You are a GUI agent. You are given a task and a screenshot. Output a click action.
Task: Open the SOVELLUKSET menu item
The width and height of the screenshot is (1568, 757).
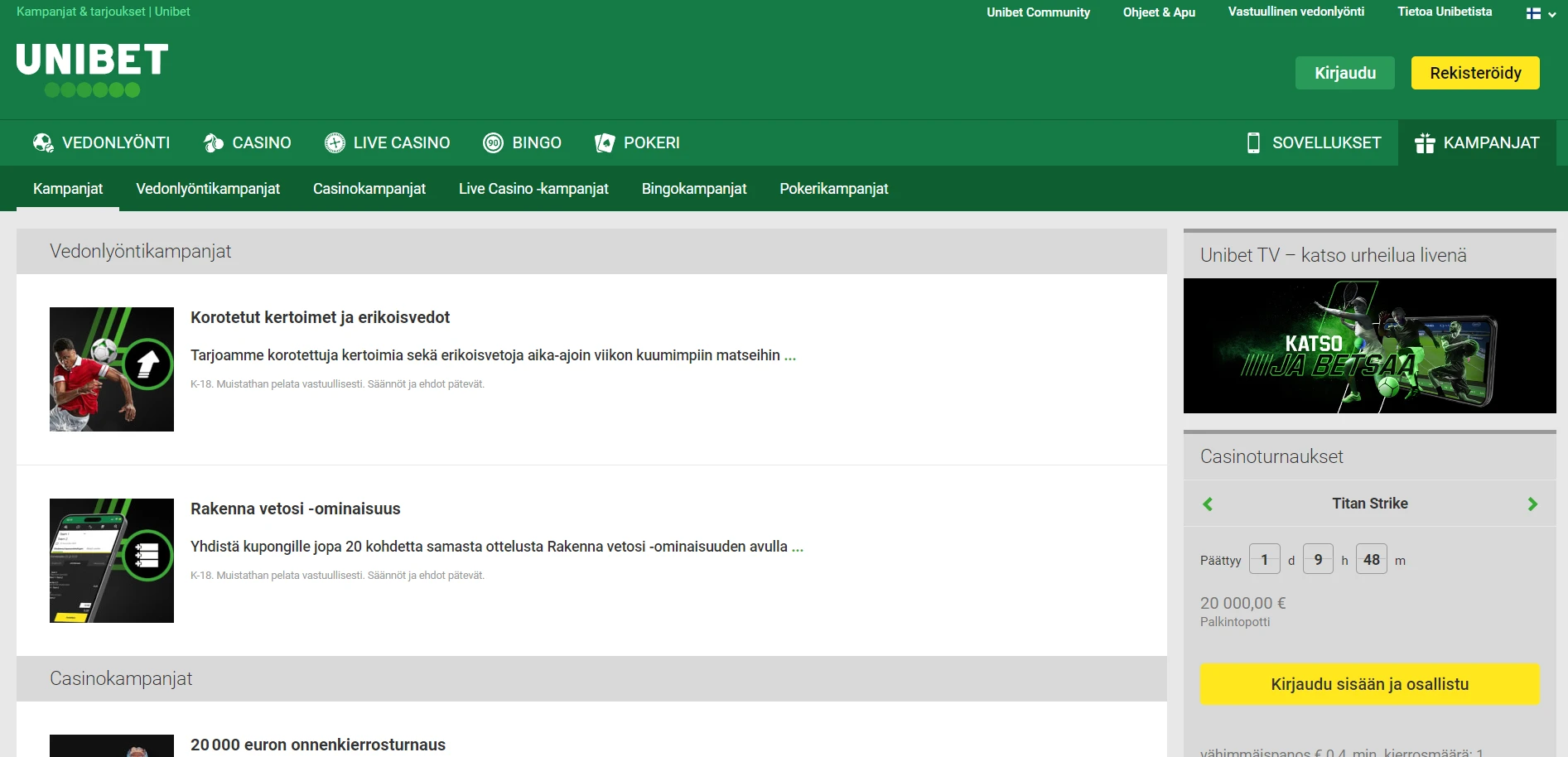[1314, 142]
